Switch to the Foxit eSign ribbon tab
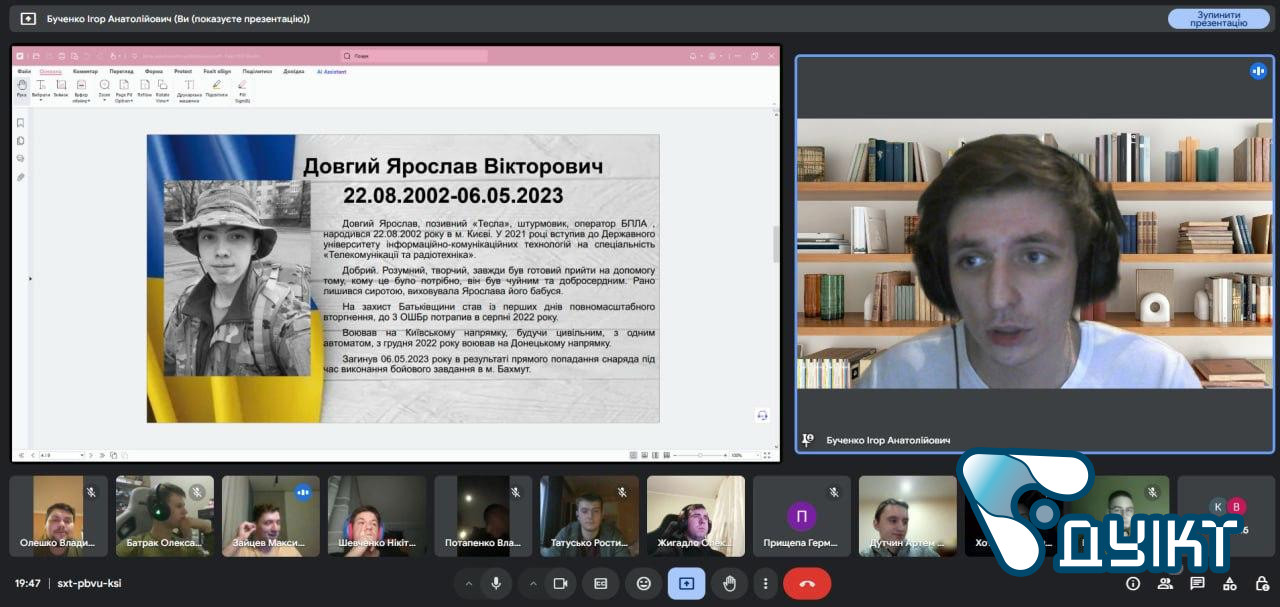This screenshot has width=1280, height=607. 217,72
